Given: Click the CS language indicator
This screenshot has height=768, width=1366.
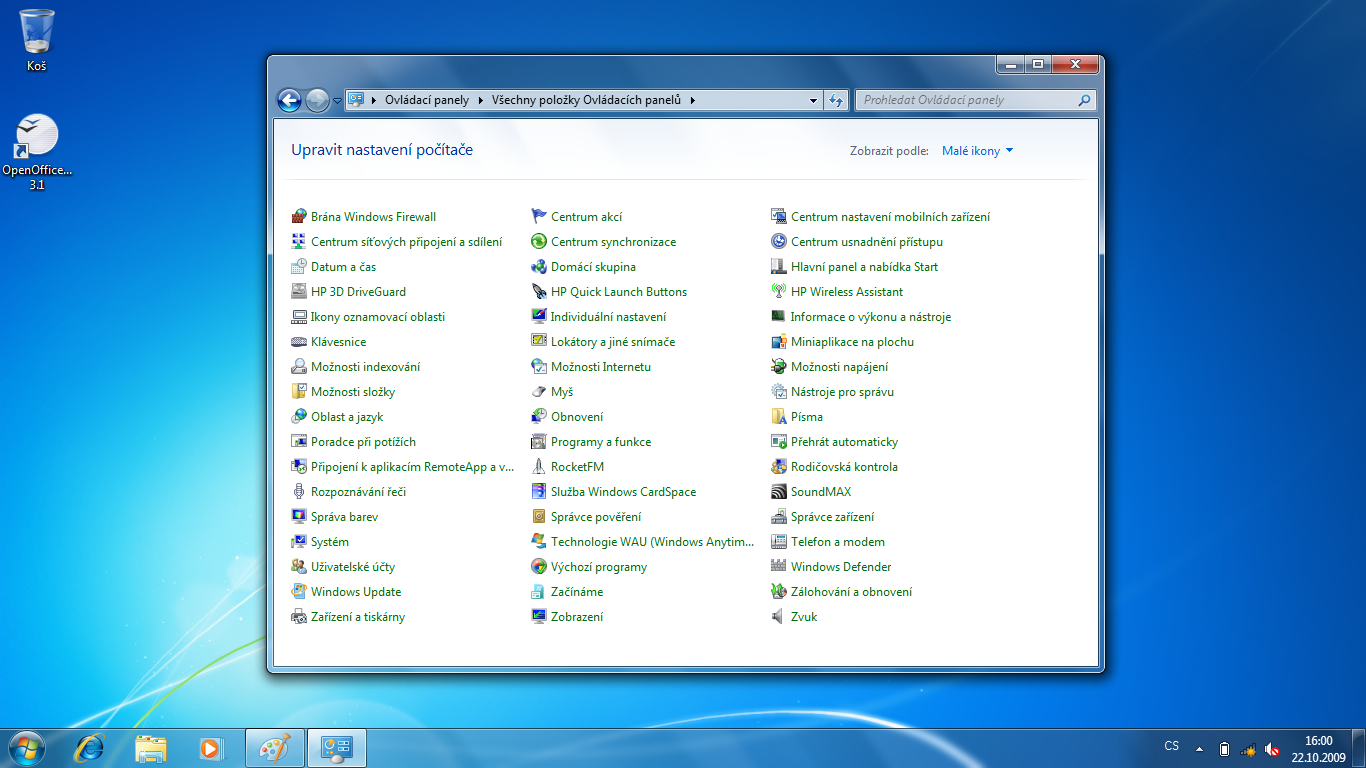Looking at the screenshot, I should click(x=1172, y=746).
